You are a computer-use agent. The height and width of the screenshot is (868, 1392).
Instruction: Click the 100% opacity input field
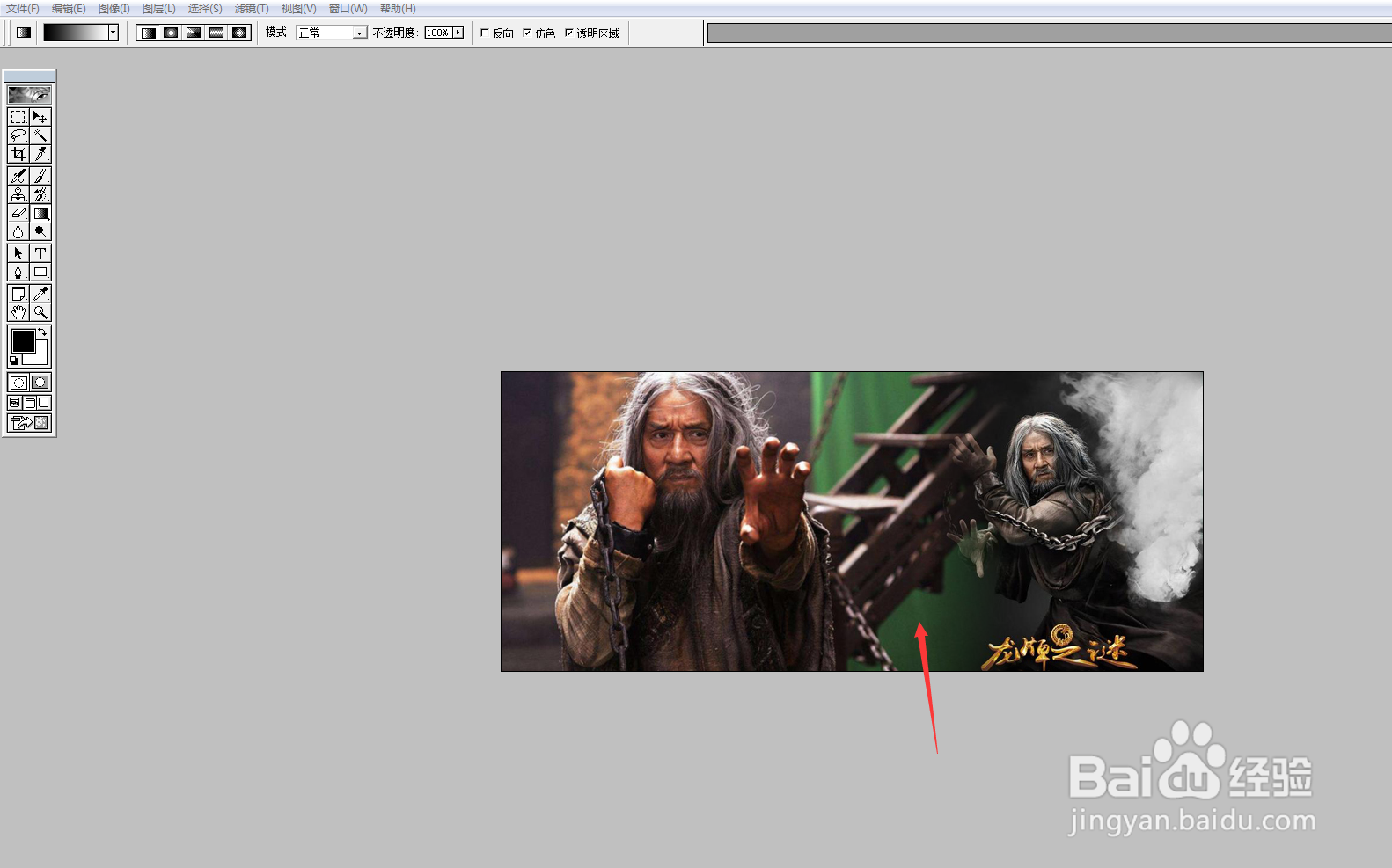[x=438, y=33]
